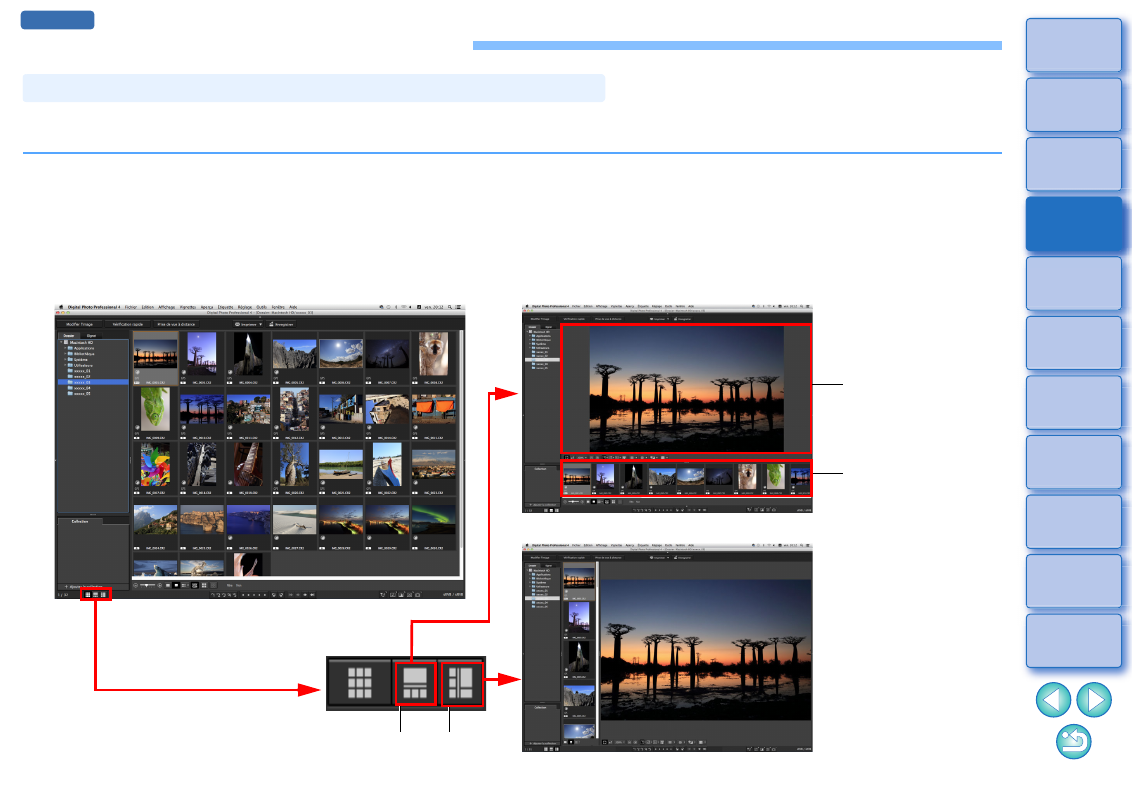This screenshot has width=1132, height=800.
Task: Select the enlarged vertical thumbnail layout button
Action: click(461, 683)
